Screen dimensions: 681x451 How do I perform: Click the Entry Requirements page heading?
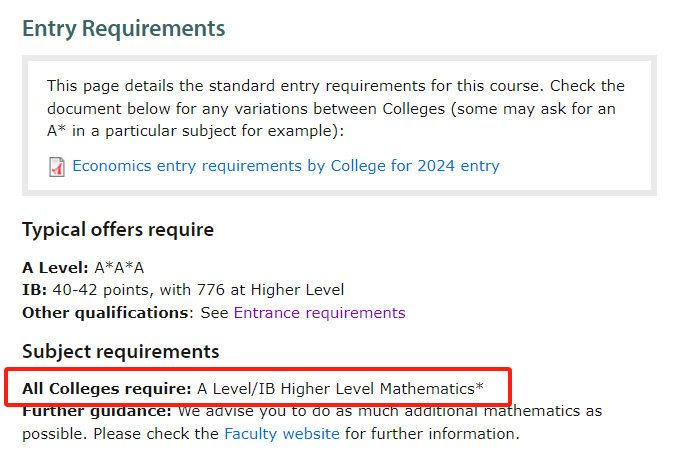(x=124, y=29)
